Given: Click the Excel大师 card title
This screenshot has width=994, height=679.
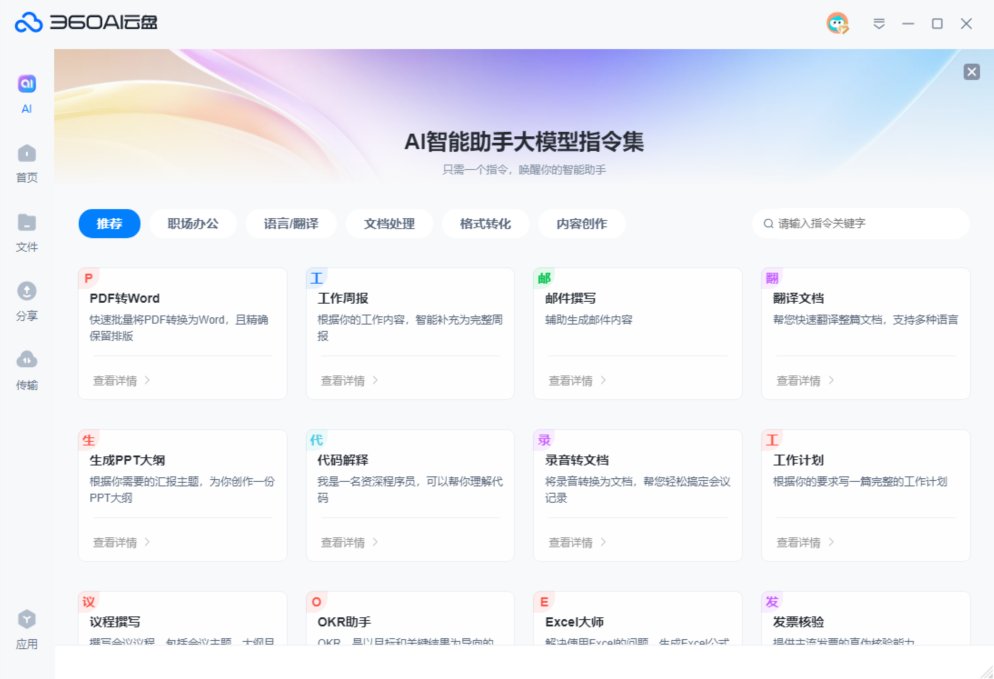Looking at the screenshot, I should (x=574, y=622).
